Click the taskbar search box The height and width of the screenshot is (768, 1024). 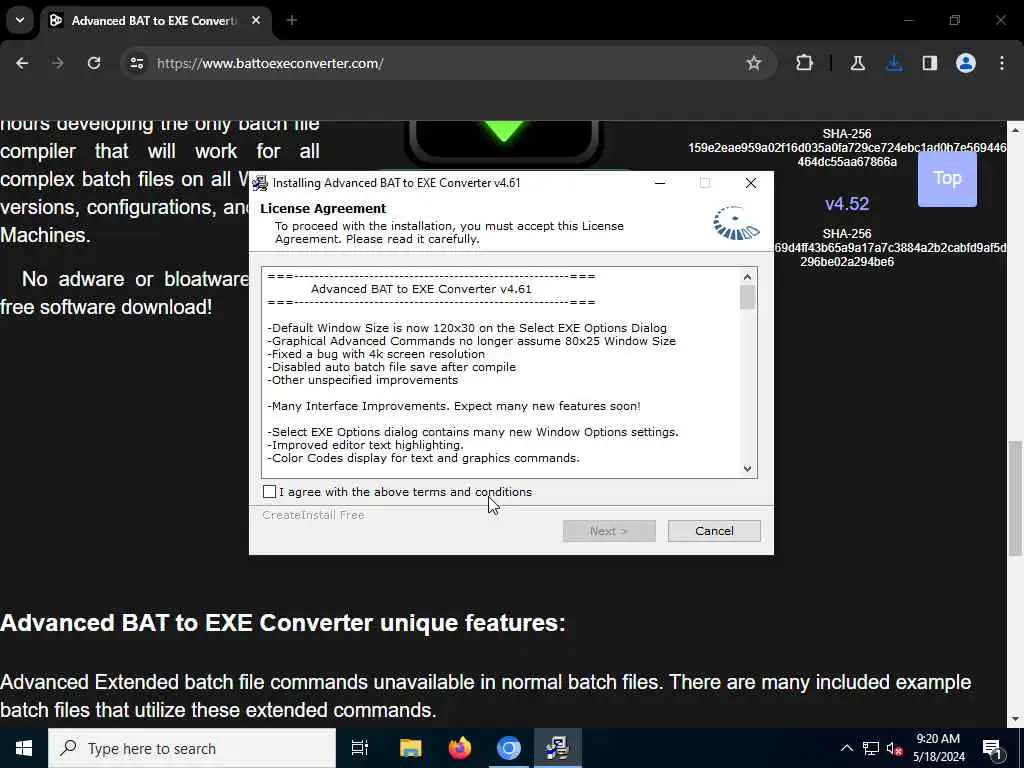click(x=192, y=748)
